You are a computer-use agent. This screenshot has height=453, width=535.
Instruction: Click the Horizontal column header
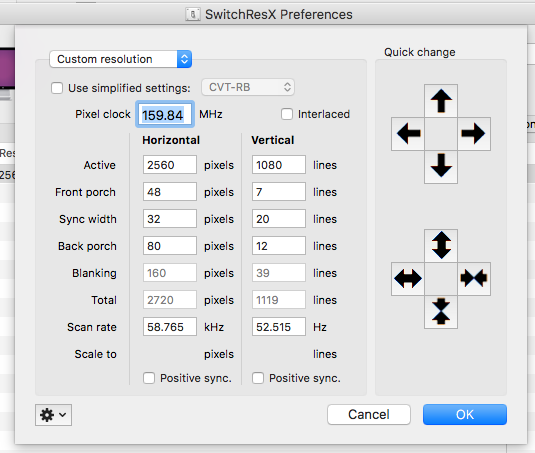tap(171, 140)
